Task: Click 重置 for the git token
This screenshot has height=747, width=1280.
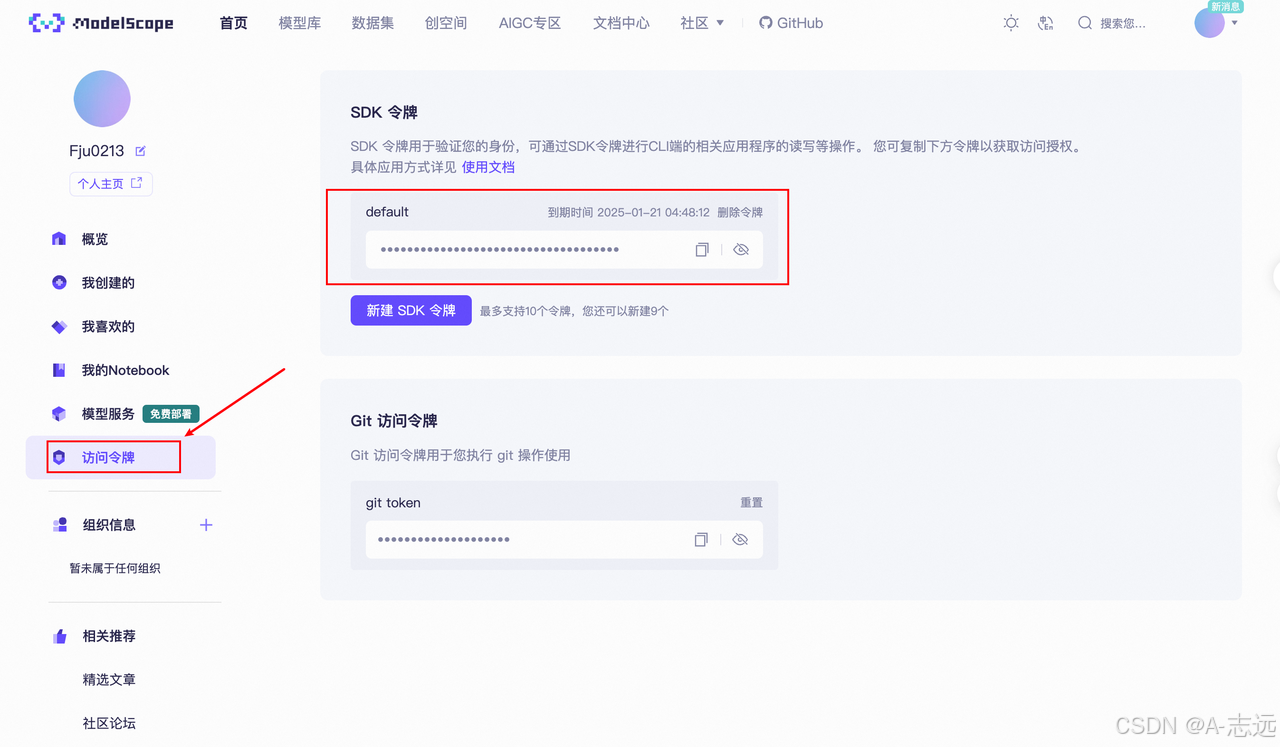Action: 751,503
